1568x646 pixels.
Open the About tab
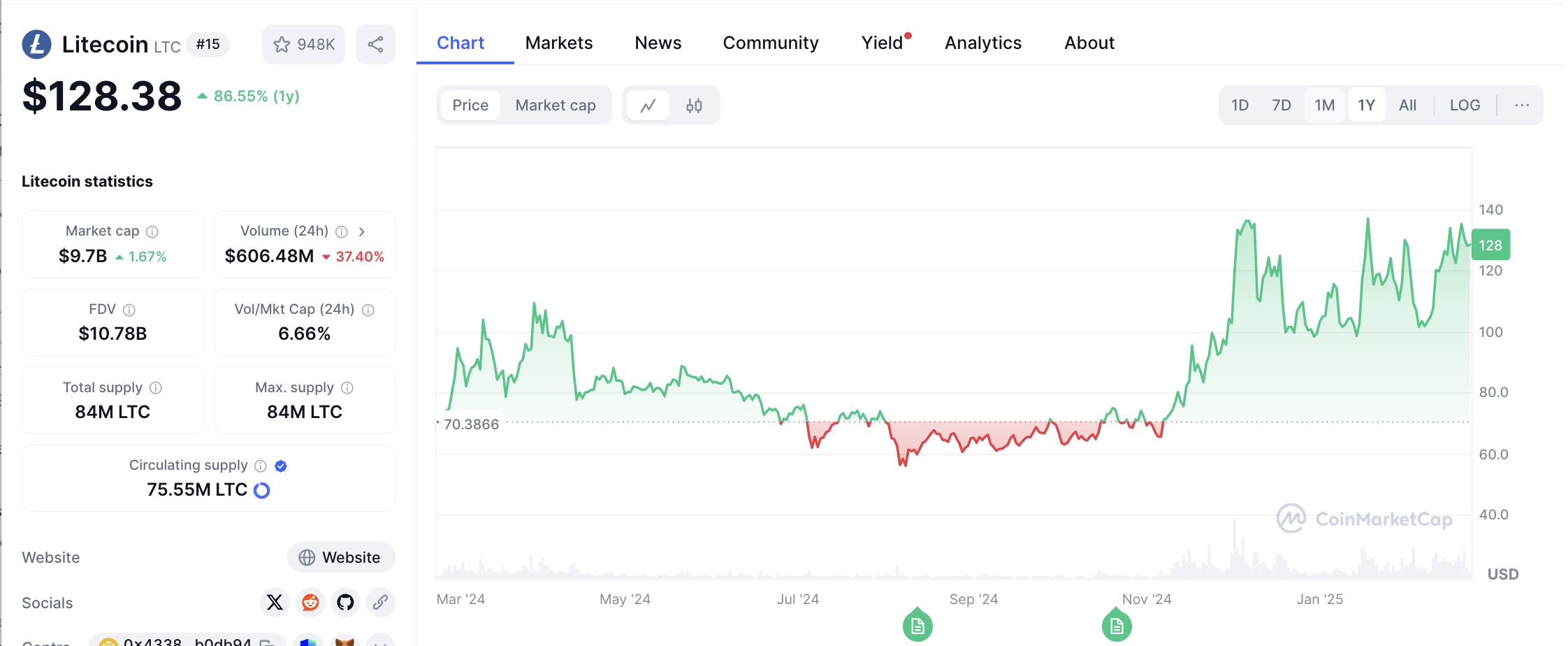(x=1089, y=43)
